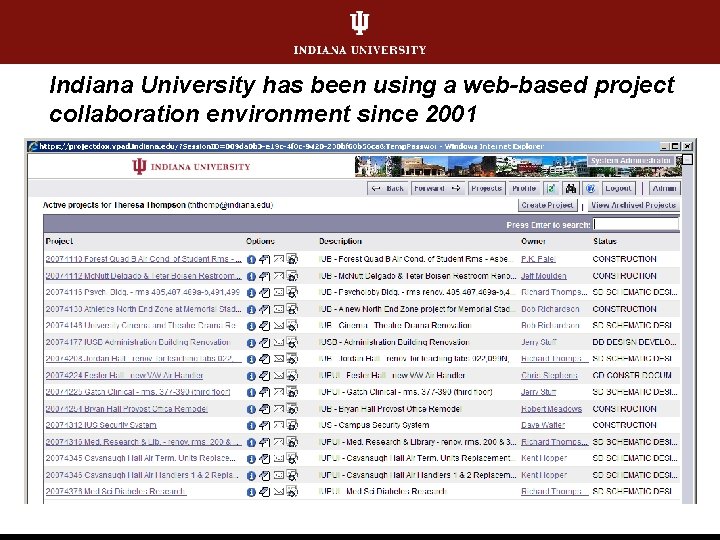Click the Description column header
Viewport: 720px width, 540px height.
coord(340,241)
